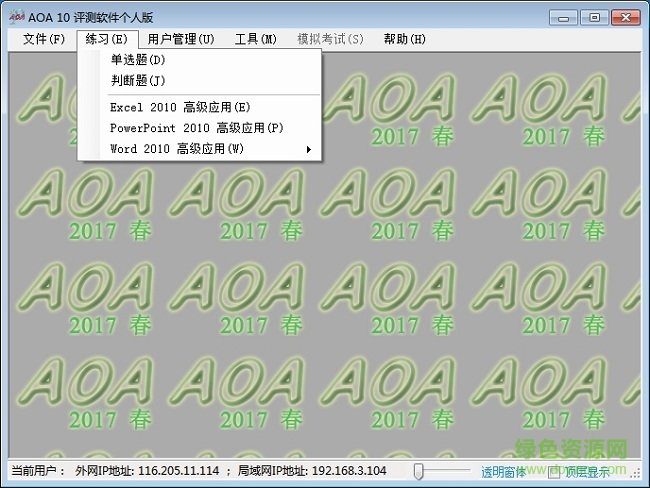Expand Word 2010 submenu arrow
The width and height of the screenshot is (650, 488).
309,149
